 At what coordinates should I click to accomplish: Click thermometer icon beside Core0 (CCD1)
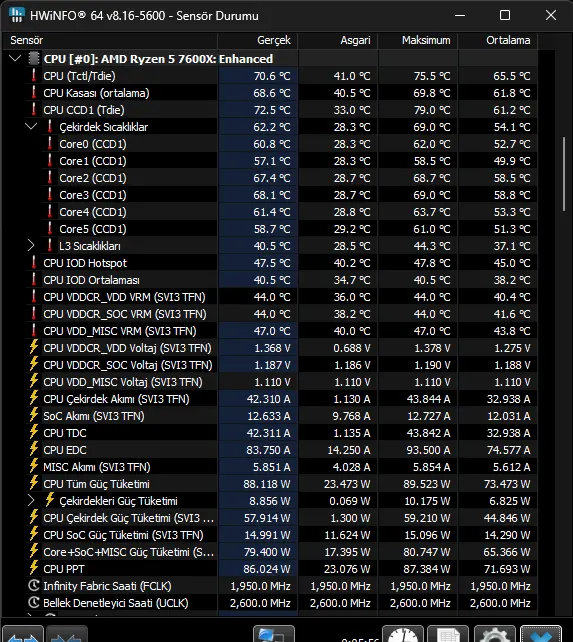(50, 143)
